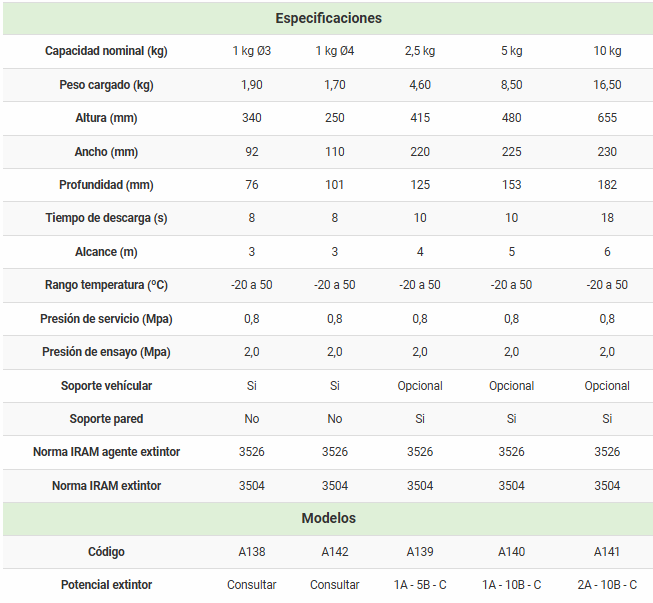
Task: Click the 655 height value
Action: click(x=607, y=118)
